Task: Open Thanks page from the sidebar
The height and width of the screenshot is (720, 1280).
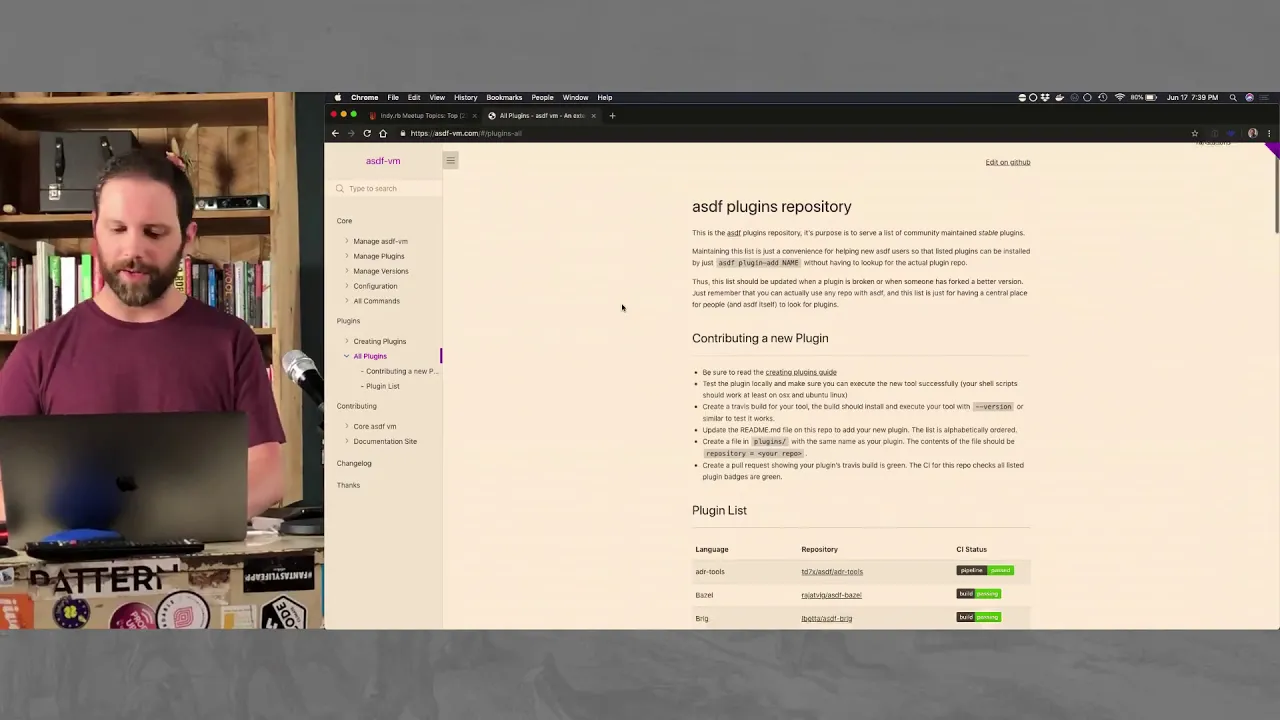Action: (x=348, y=485)
